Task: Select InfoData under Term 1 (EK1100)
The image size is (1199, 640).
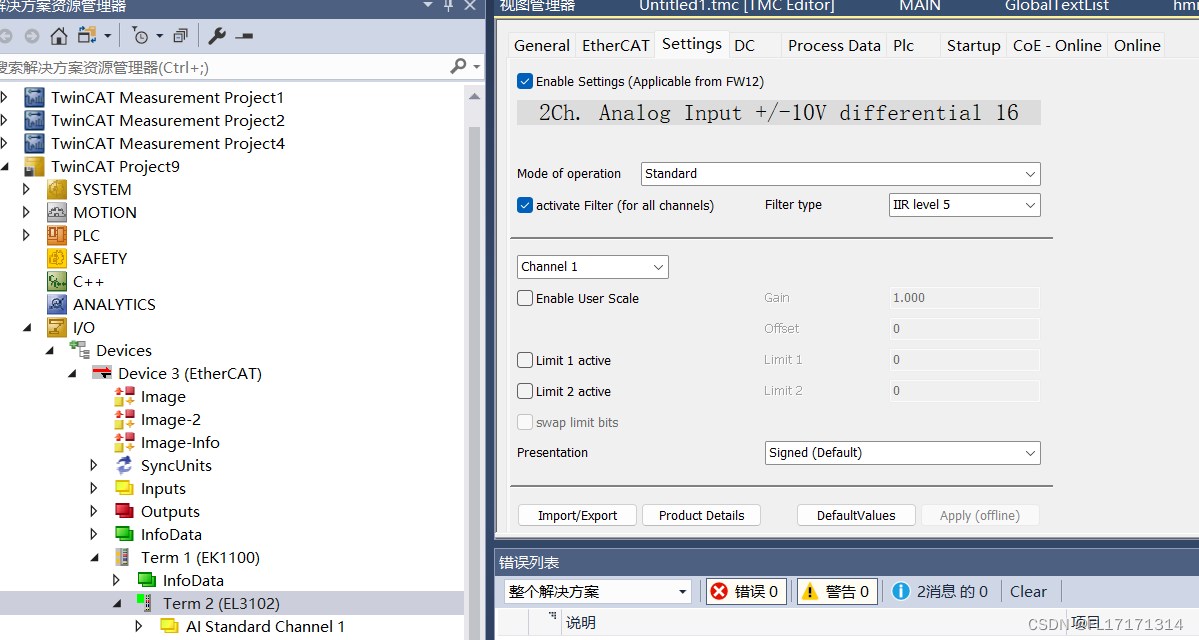Action: (x=193, y=580)
